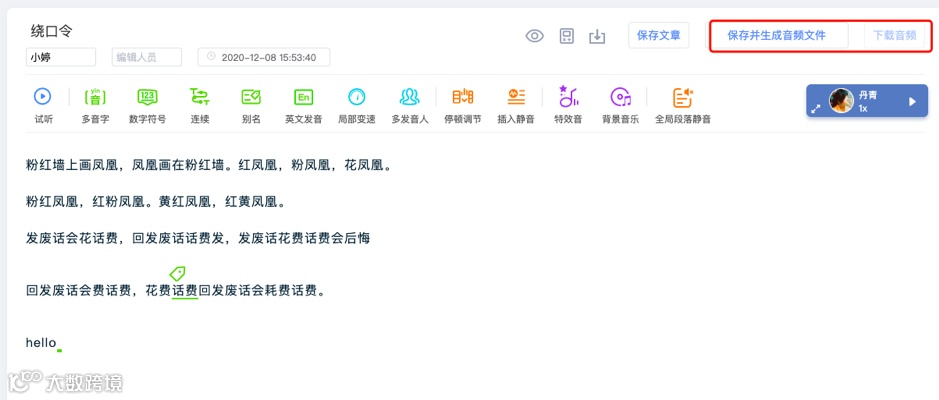Click the 保存文章 button

coord(659,35)
